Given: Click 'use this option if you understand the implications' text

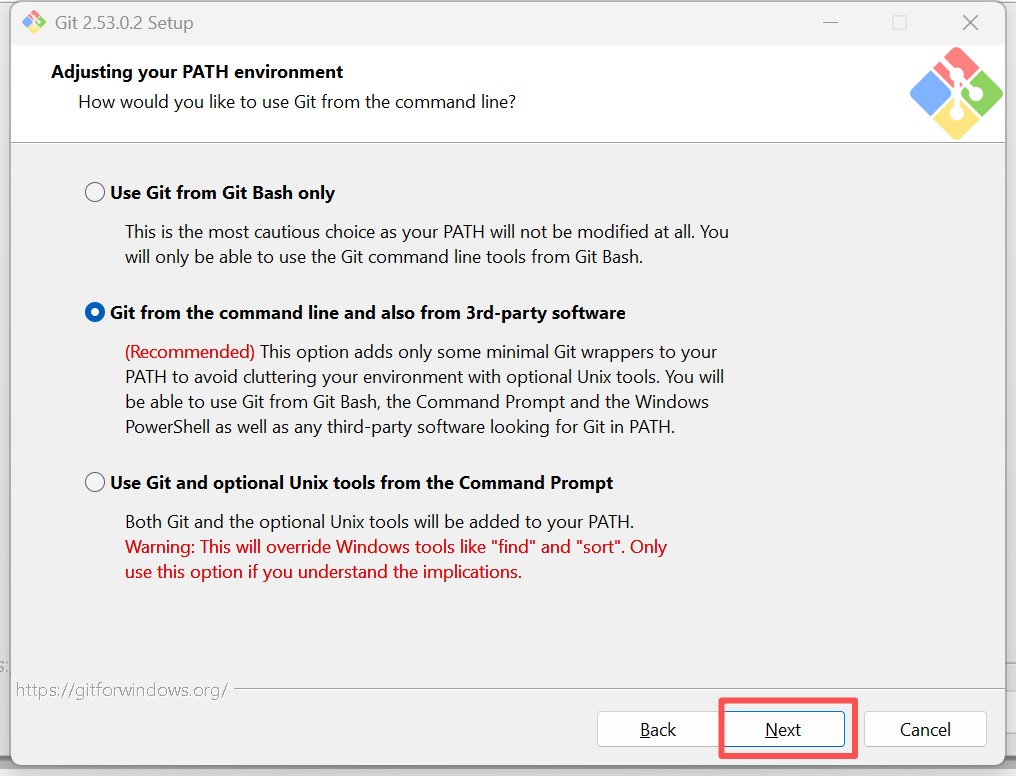Looking at the screenshot, I should coord(323,572).
